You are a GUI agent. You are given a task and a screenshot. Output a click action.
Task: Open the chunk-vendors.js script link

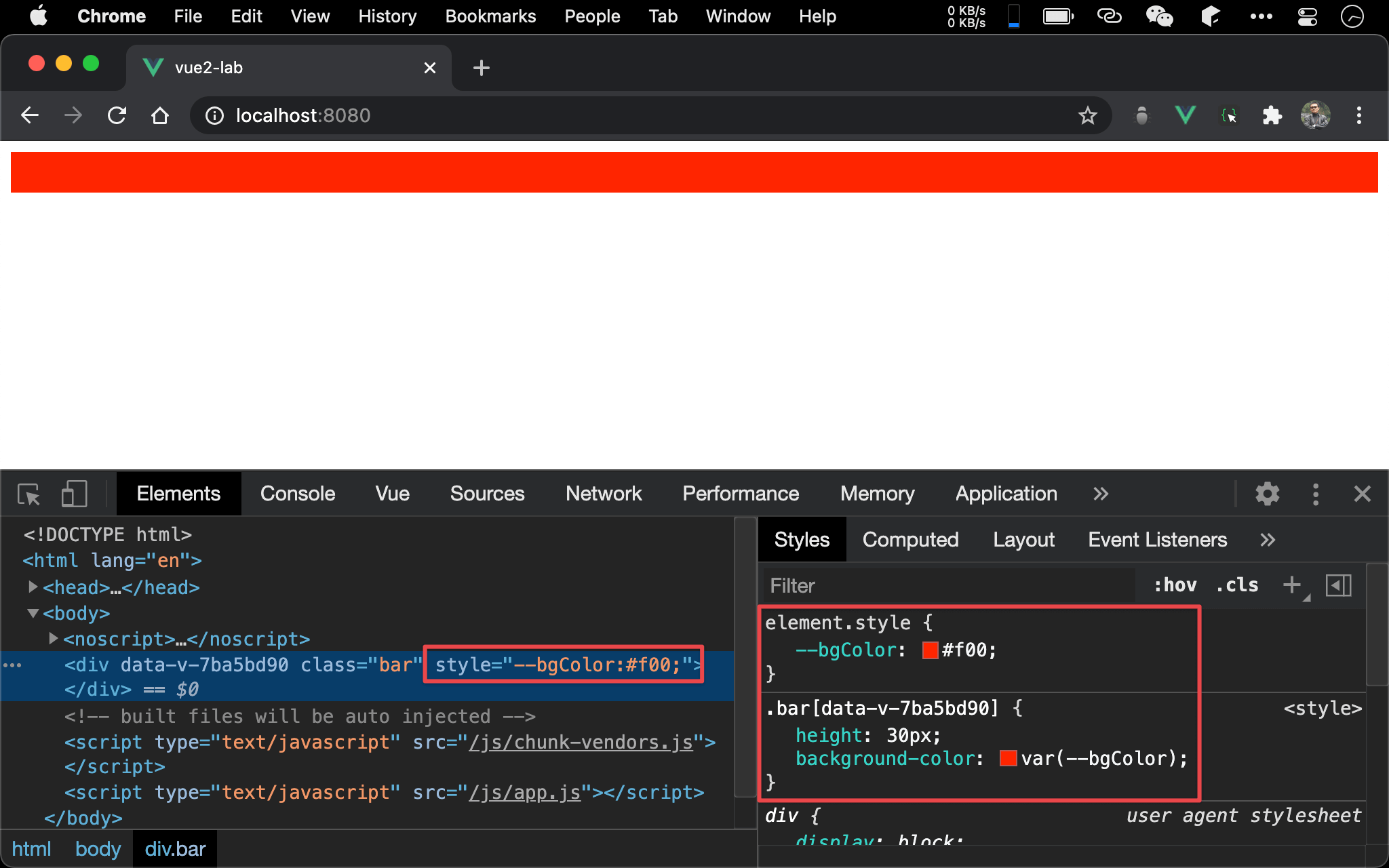coord(581,743)
